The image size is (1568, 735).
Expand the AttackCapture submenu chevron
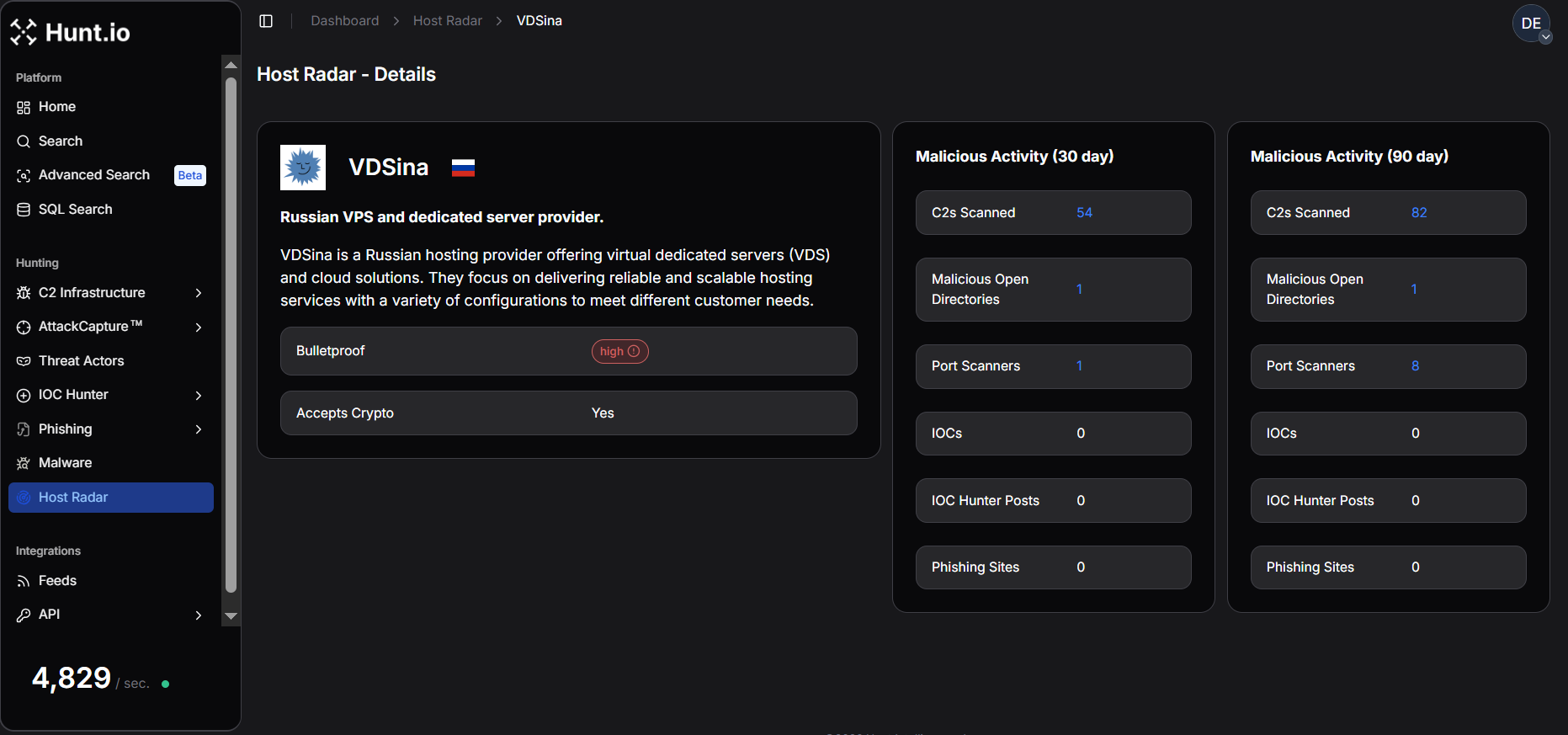click(x=199, y=327)
